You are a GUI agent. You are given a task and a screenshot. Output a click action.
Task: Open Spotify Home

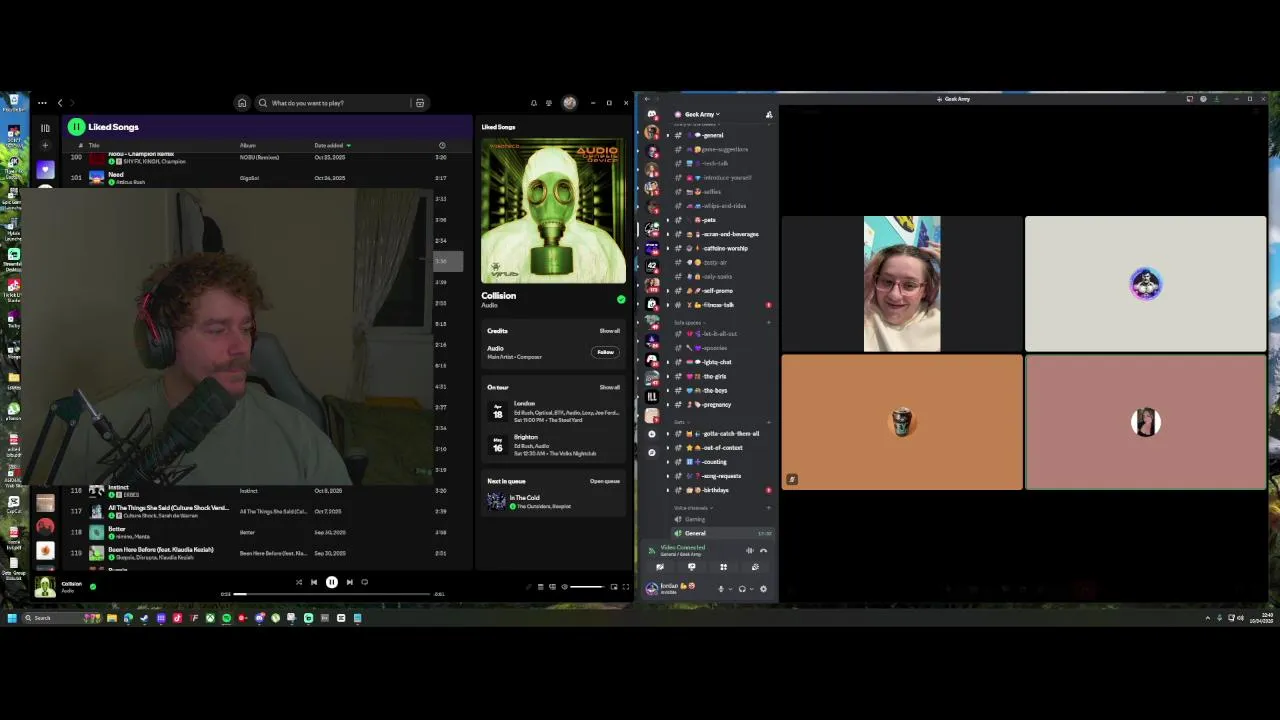pos(242,103)
